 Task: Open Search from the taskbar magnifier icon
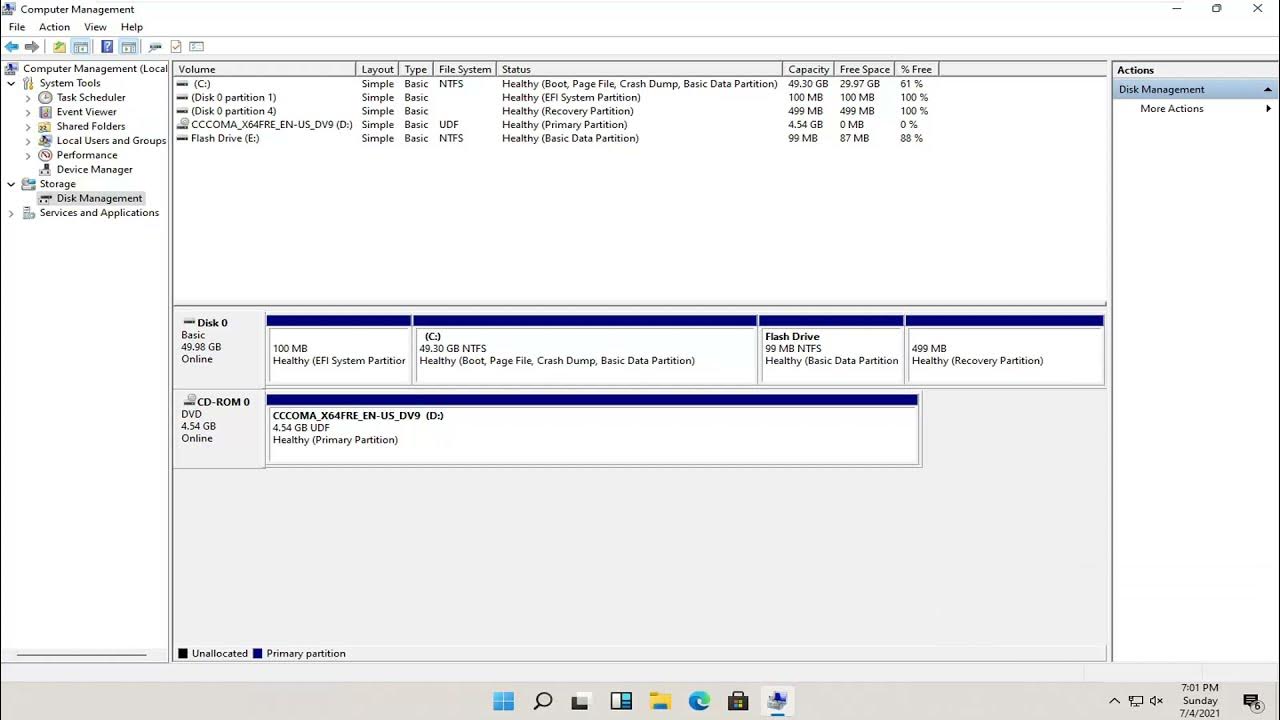tap(543, 701)
